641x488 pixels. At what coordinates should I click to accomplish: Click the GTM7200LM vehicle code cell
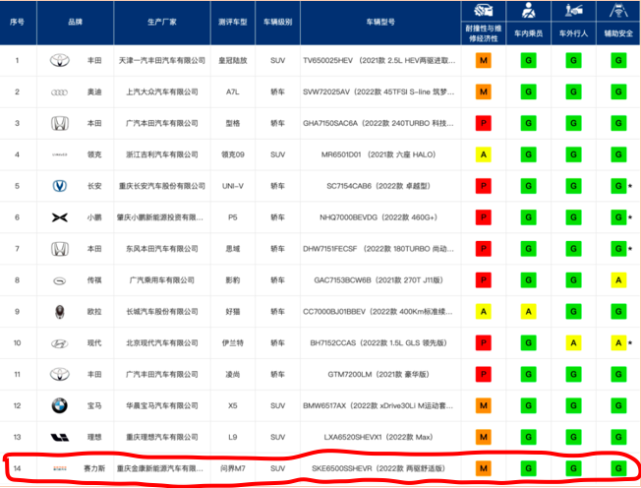click(379, 374)
